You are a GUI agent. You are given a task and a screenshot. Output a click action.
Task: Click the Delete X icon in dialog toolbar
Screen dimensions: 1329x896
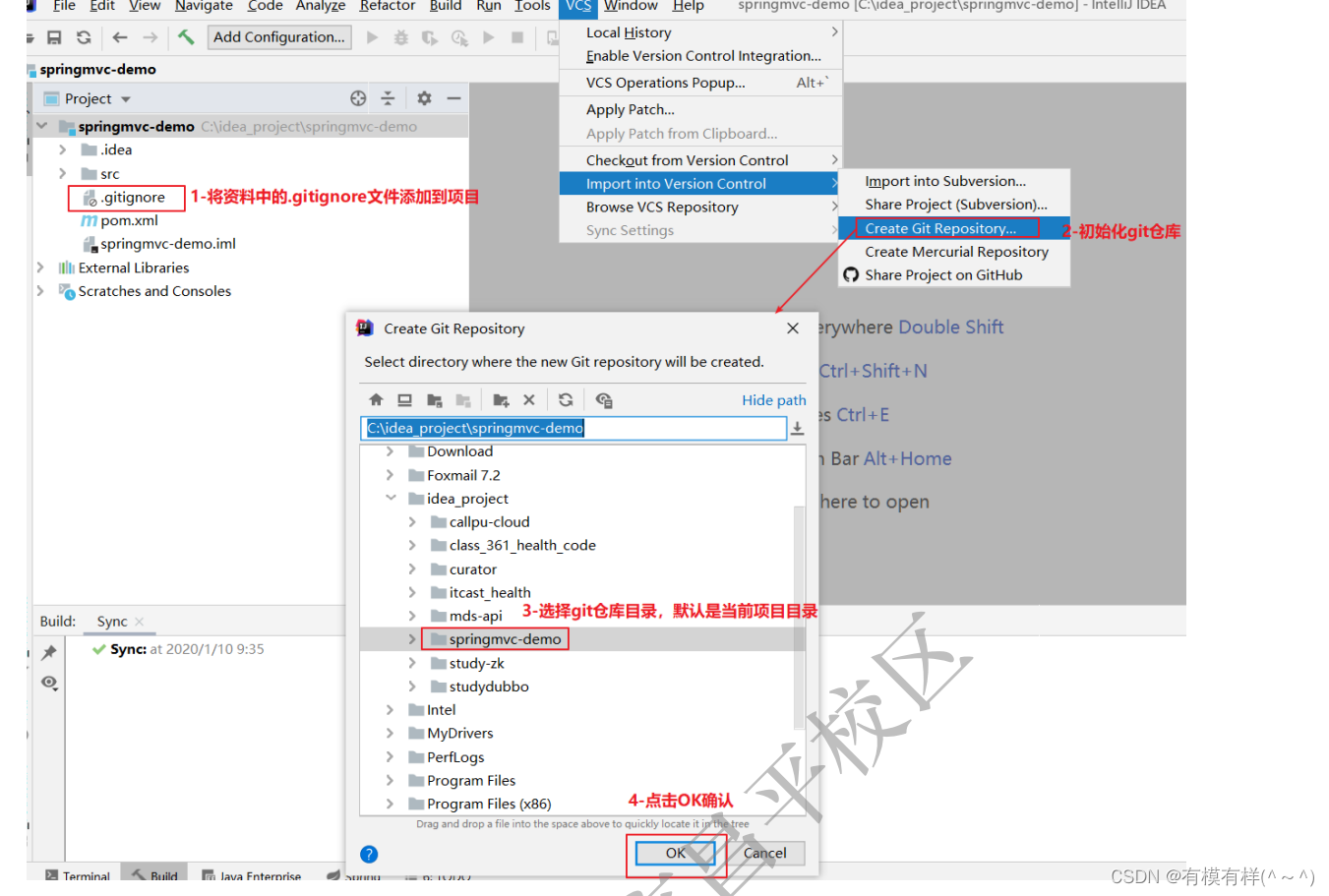pos(529,400)
